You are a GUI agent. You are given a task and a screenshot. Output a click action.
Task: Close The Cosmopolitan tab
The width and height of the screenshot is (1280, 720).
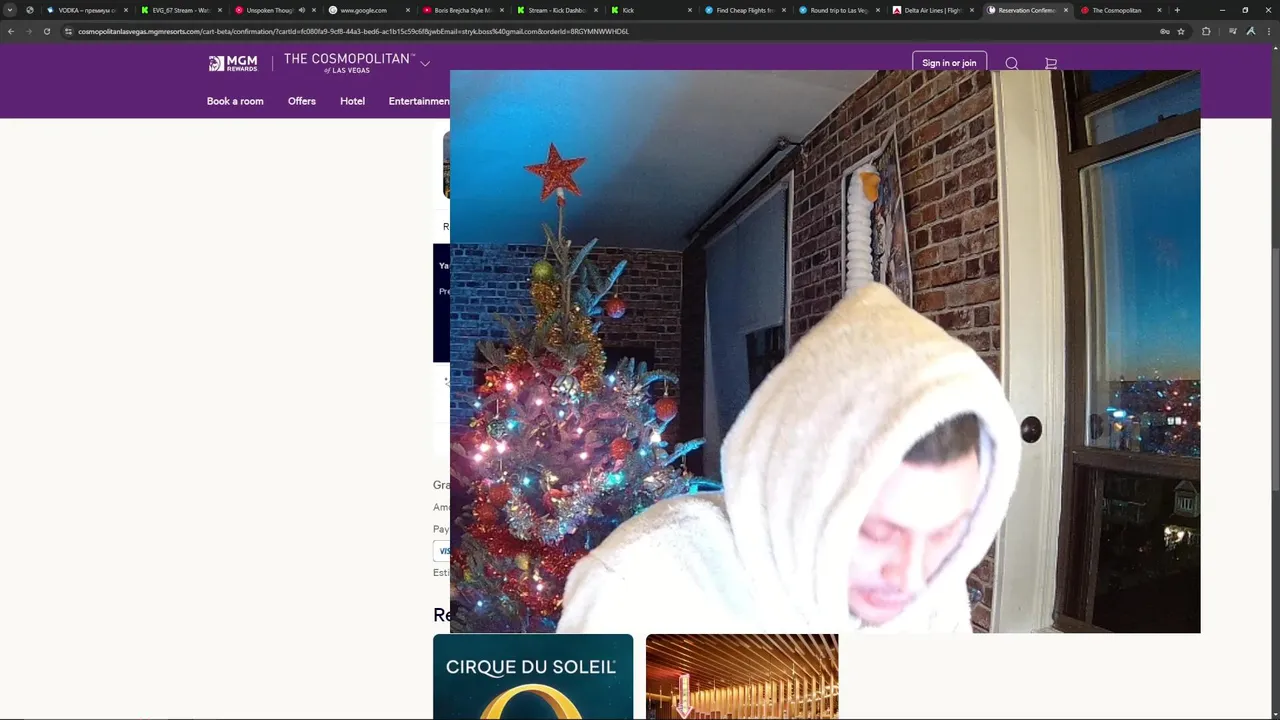[1160, 10]
